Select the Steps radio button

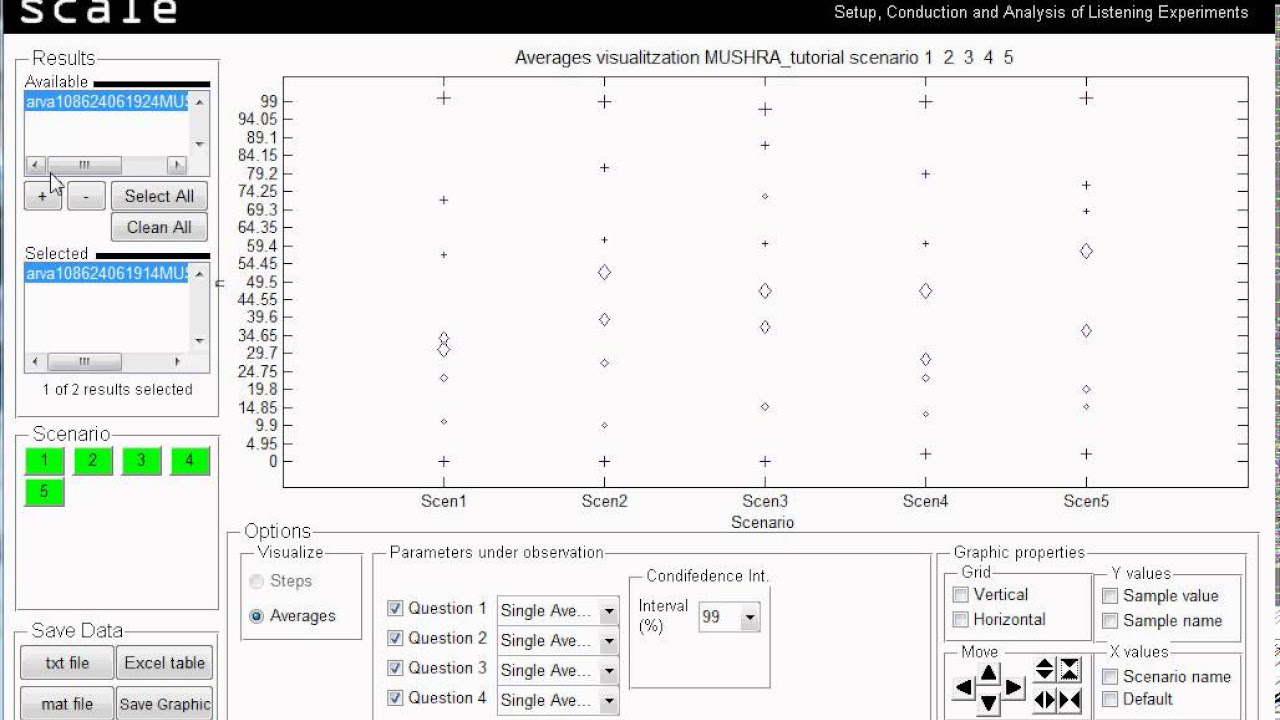(257, 581)
